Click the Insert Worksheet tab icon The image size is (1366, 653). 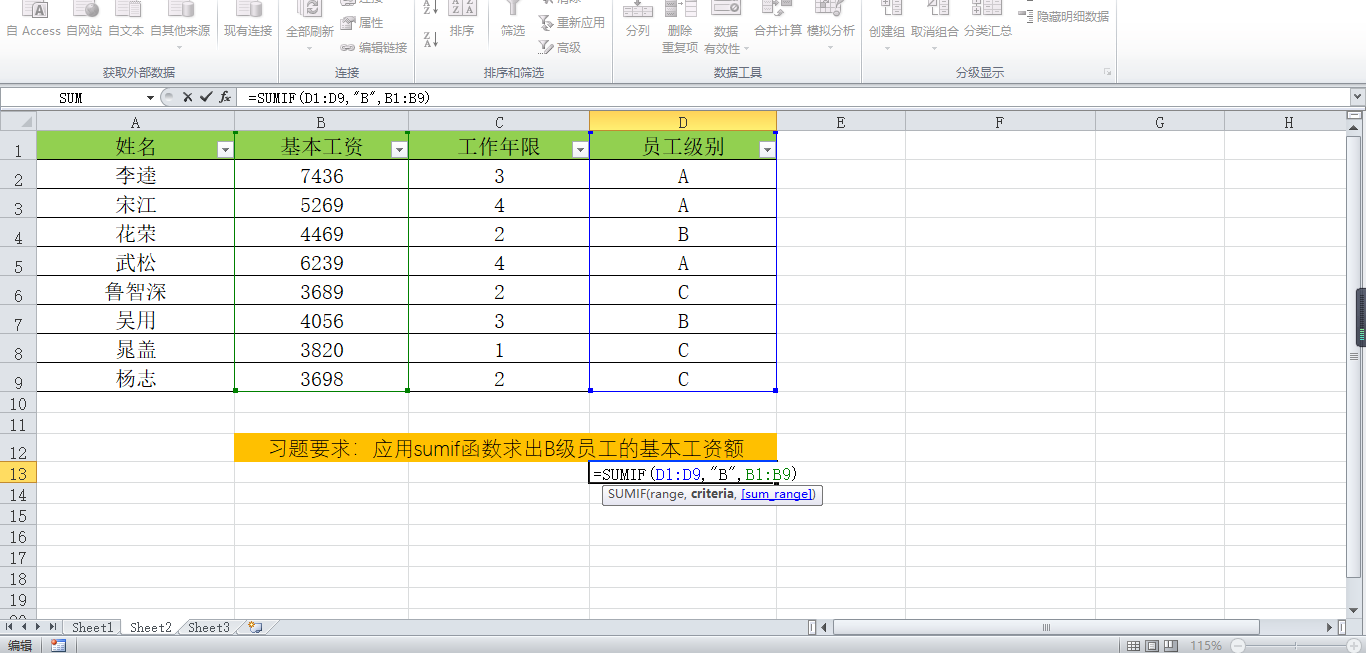[x=256, y=627]
